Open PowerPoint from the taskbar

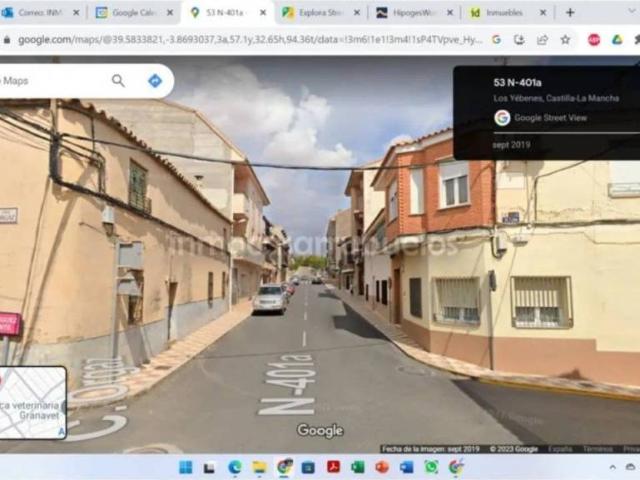(382, 467)
